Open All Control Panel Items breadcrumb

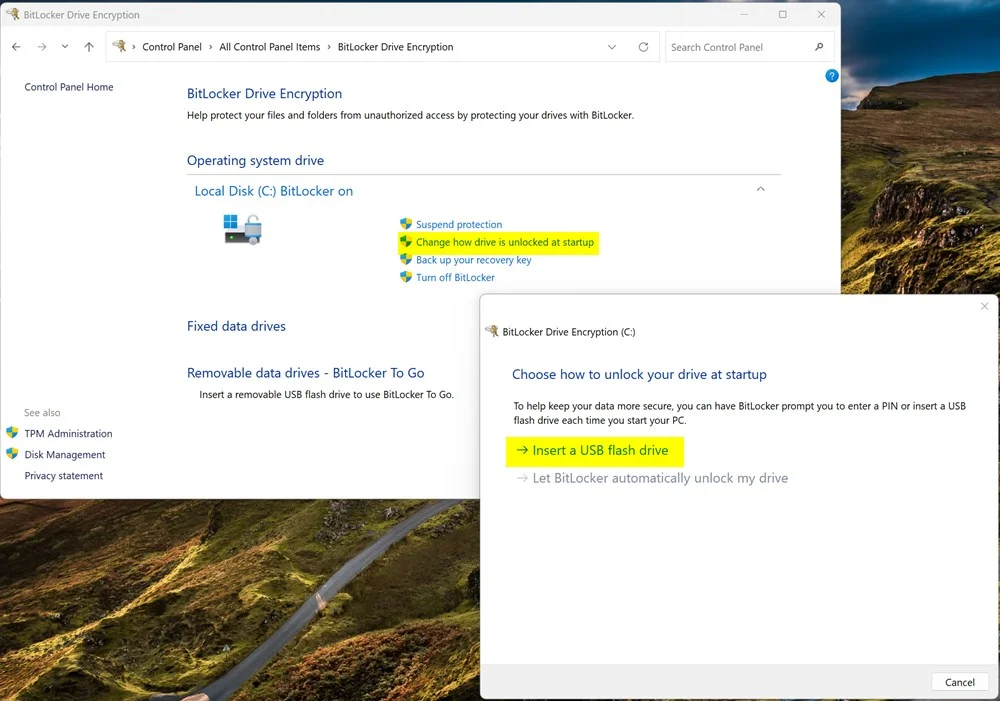[x=270, y=47]
